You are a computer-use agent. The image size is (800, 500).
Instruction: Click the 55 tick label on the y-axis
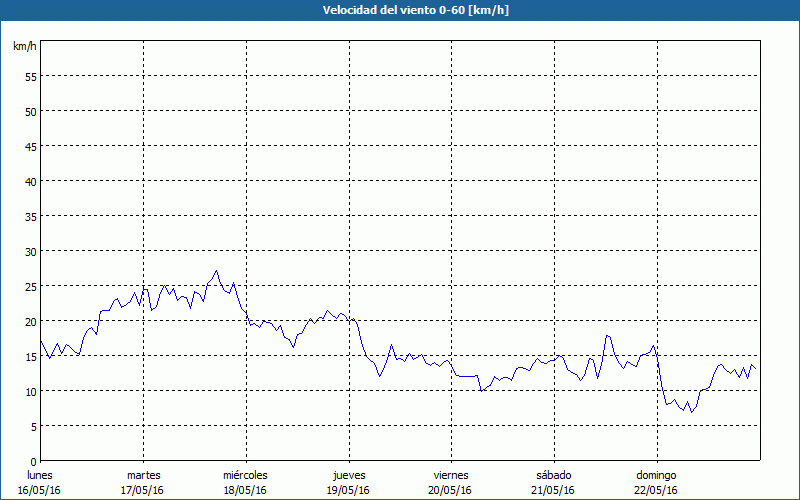tap(30, 76)
